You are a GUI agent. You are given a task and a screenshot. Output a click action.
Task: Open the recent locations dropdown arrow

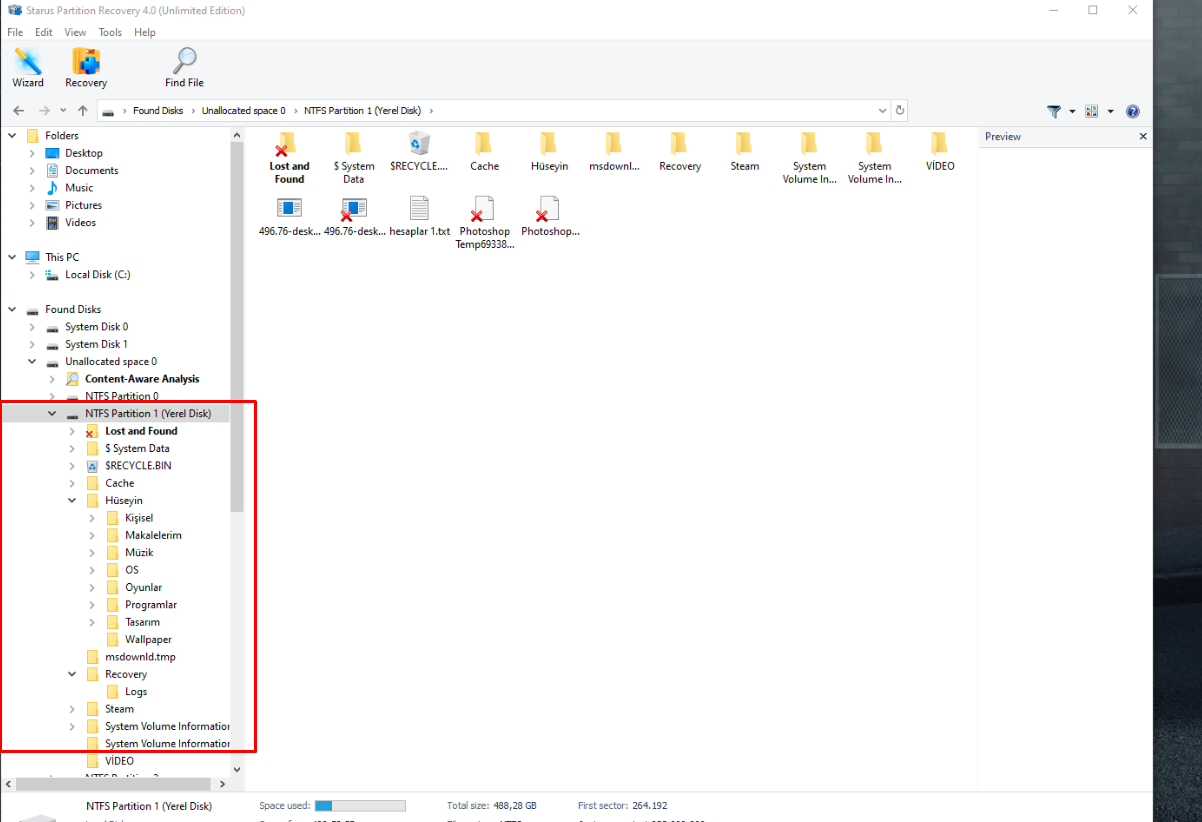(x=63, y=111)
